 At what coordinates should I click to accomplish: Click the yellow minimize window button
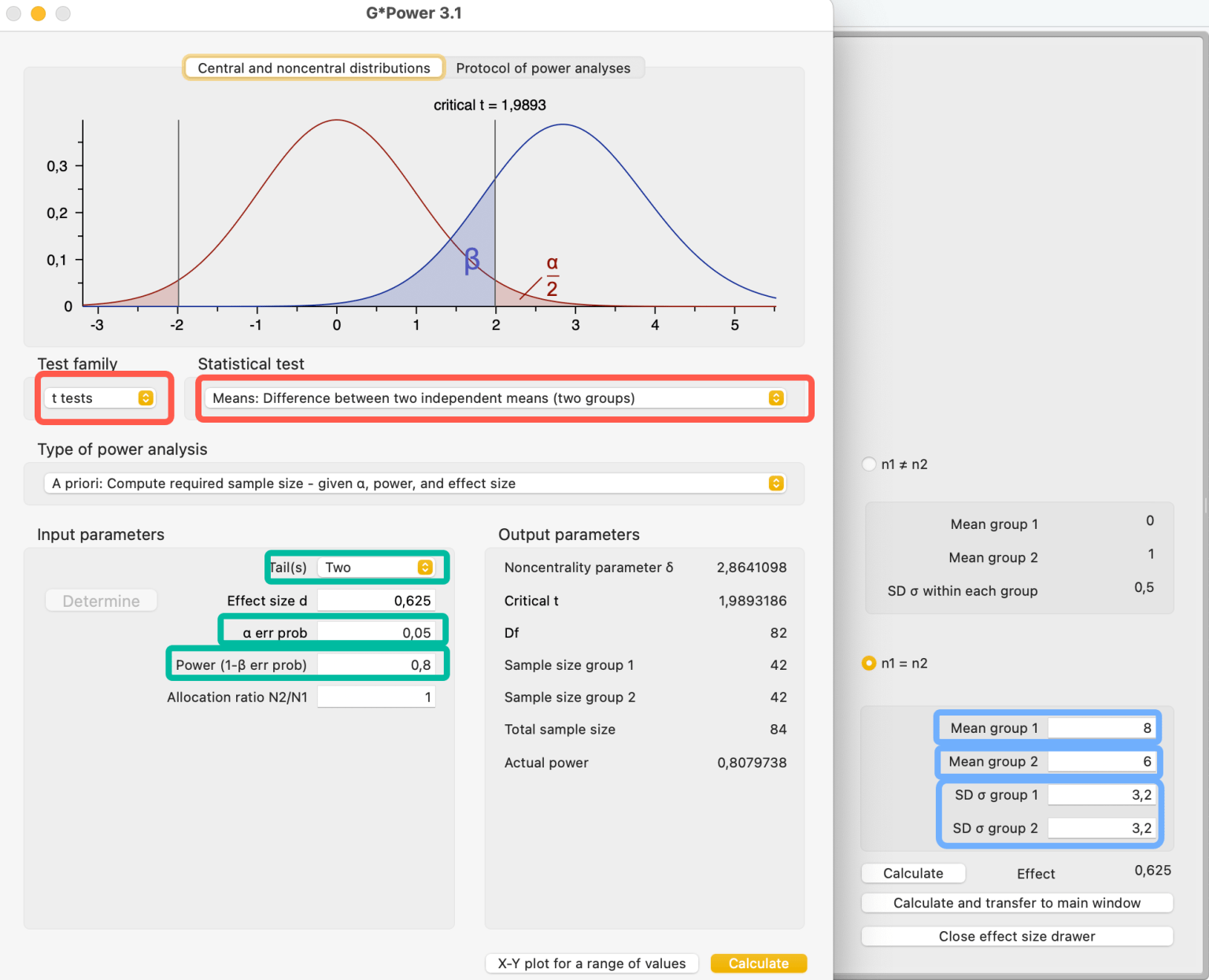click(38, 13)
